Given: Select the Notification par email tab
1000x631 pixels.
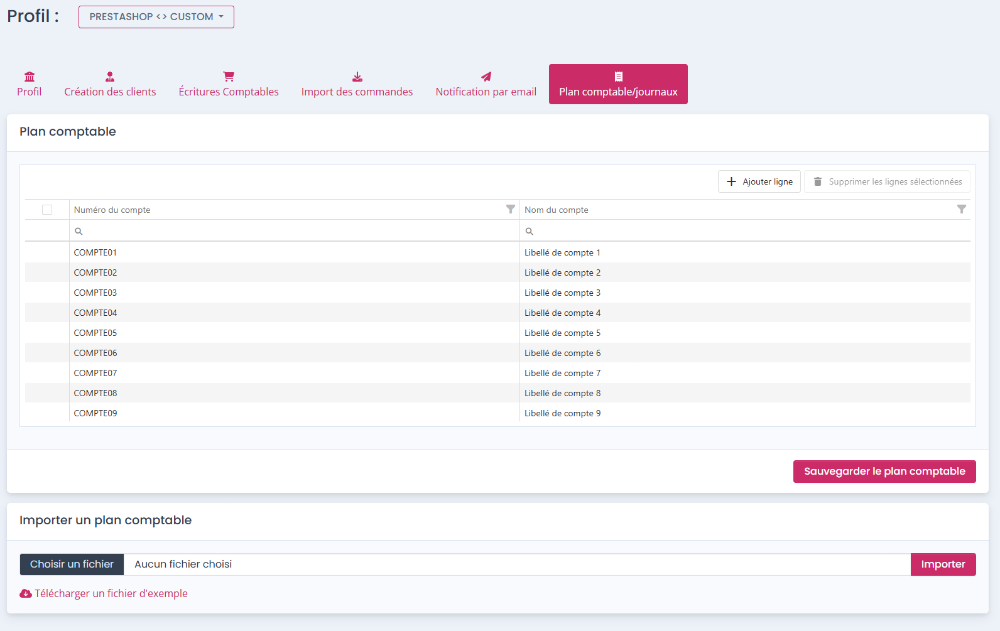Looking at the screenshot, I should click(x=486, y=84).
